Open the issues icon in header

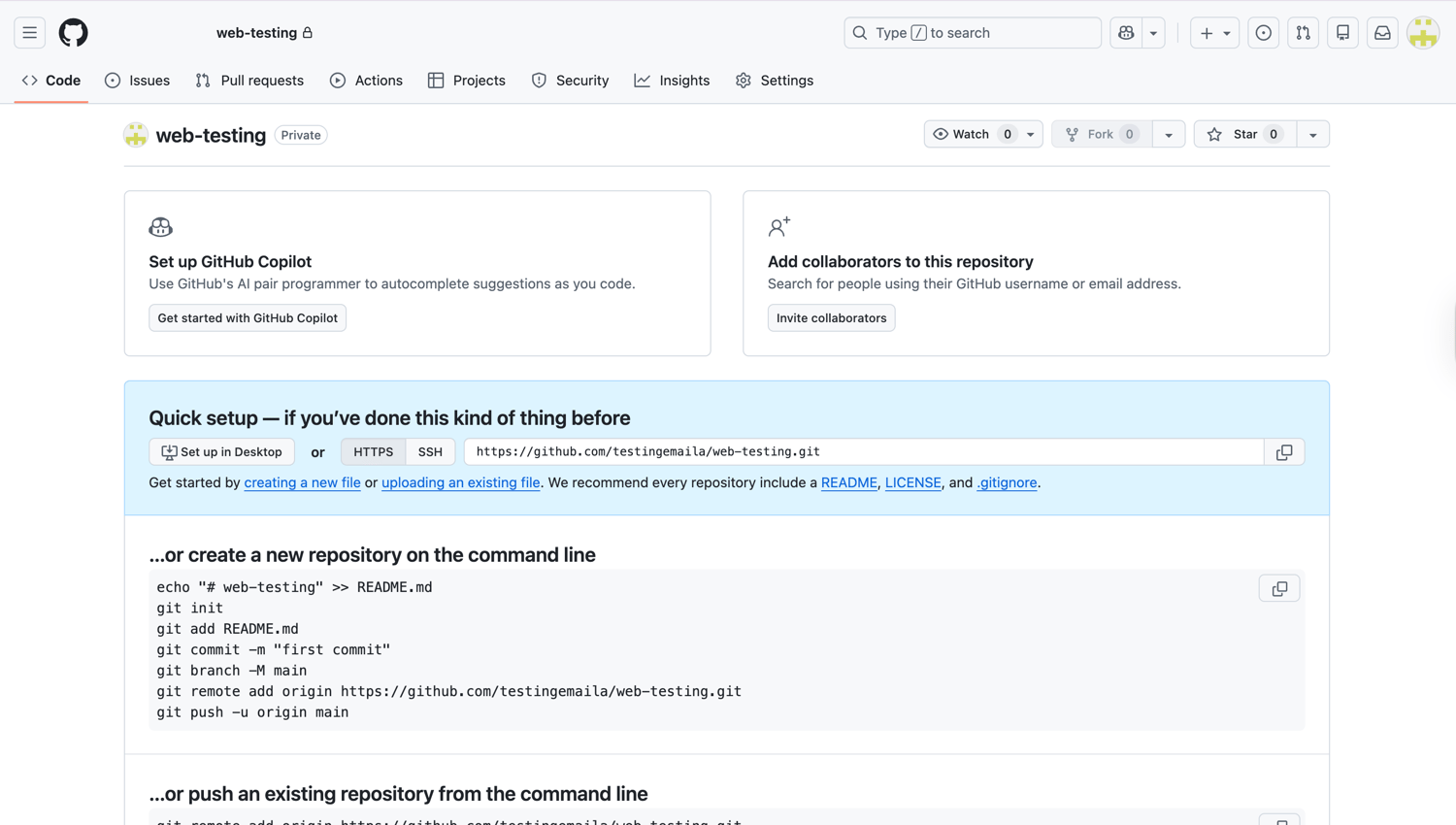1264,33
